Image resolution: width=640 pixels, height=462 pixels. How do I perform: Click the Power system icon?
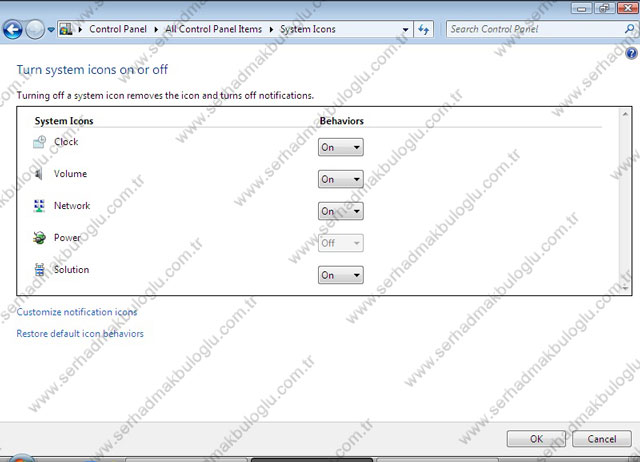pyautogui.click(x=40, y=238)
